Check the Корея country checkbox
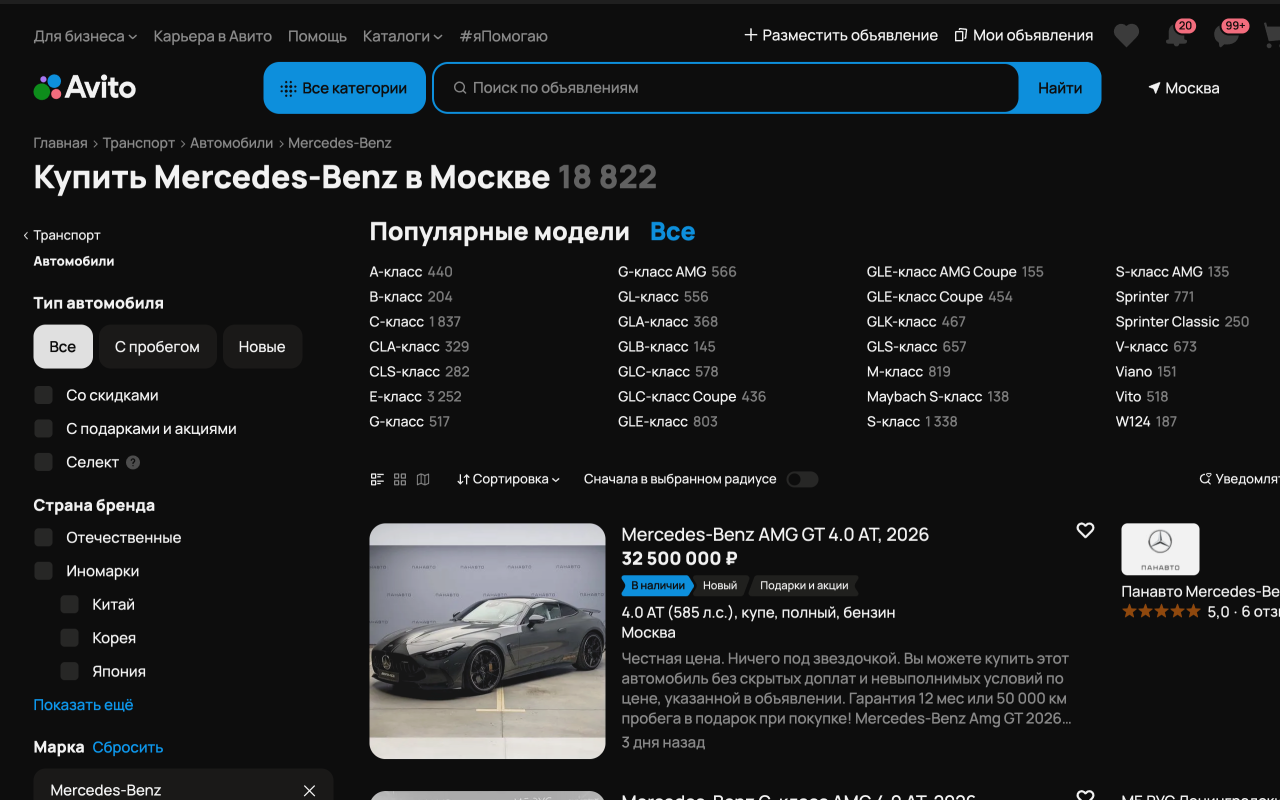Screen dimensions: 1280x800 tap(69, 638)
